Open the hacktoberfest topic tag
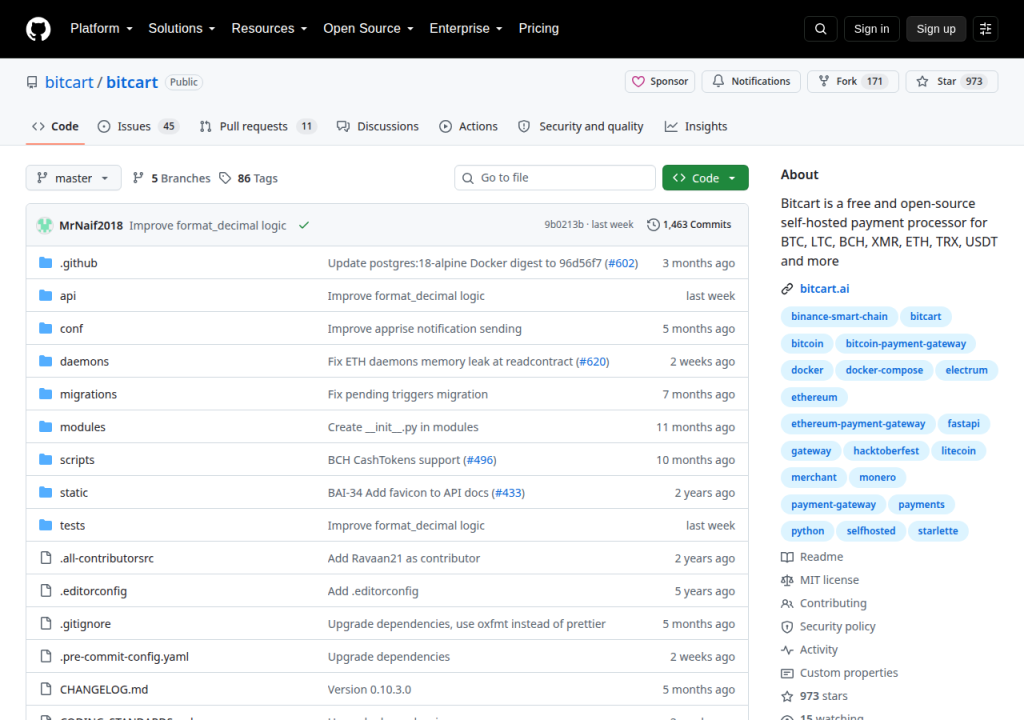This screenshot has width=1024, height=720. (x=886, y=451)
